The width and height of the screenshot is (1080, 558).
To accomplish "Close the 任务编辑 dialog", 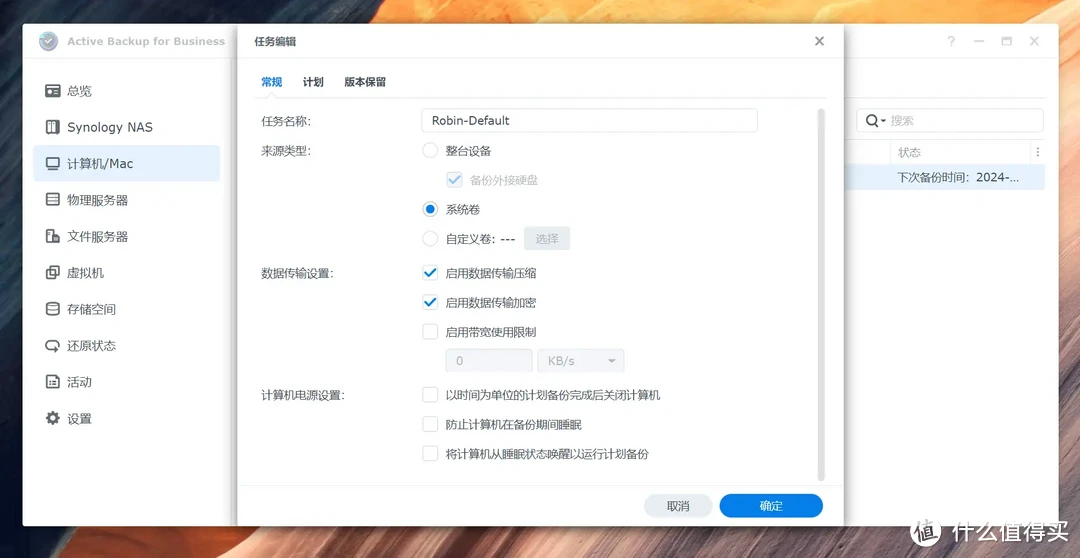I will tap(819, 41).
